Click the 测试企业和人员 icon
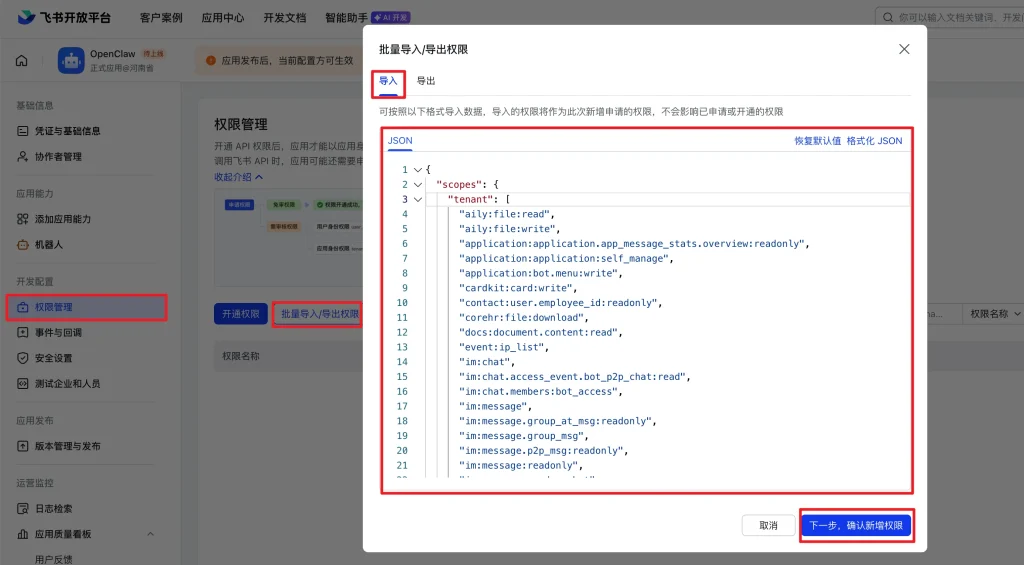 [x=23, y=383]
